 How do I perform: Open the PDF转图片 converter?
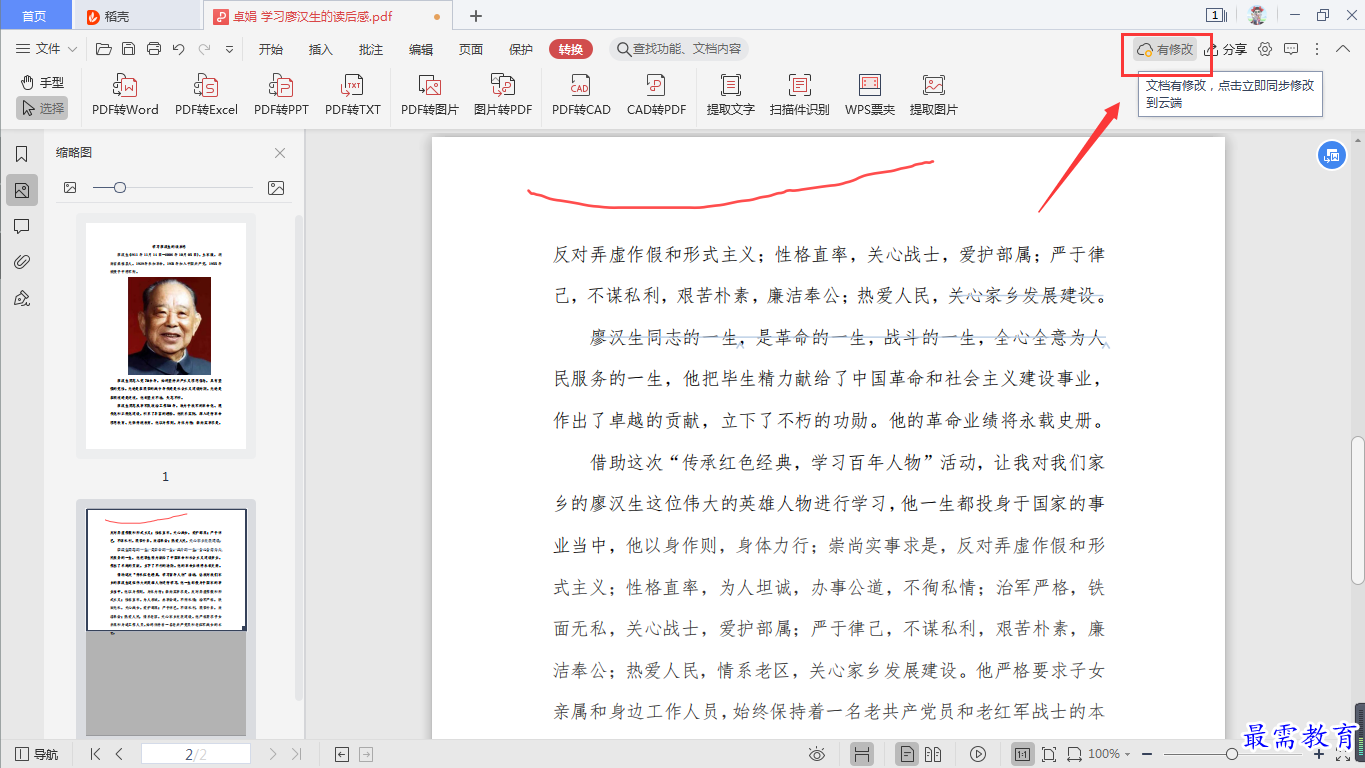[430, 96]
